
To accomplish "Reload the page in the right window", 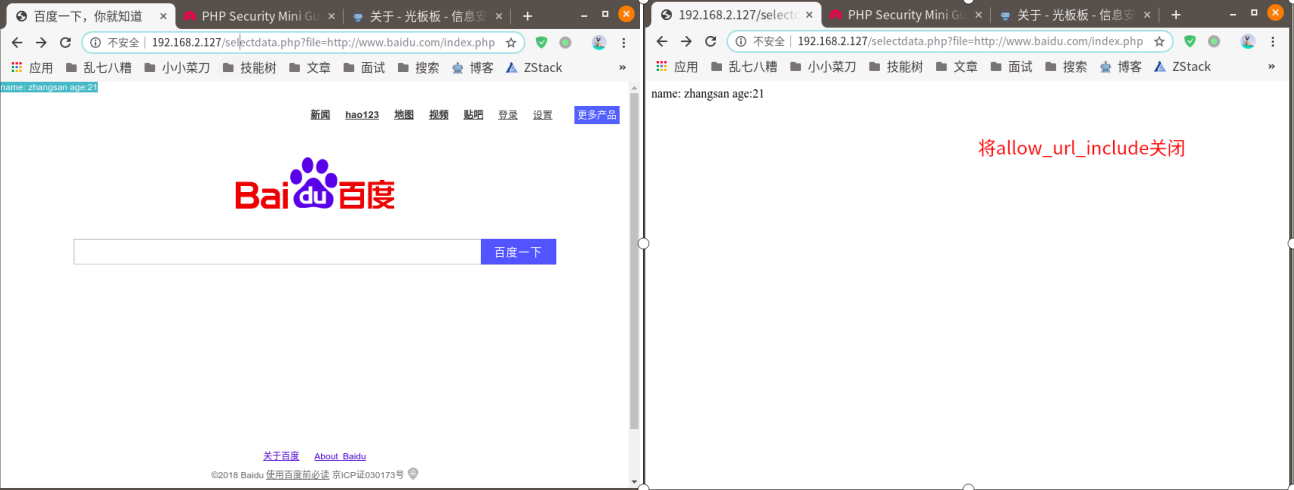I will (710, 42).
